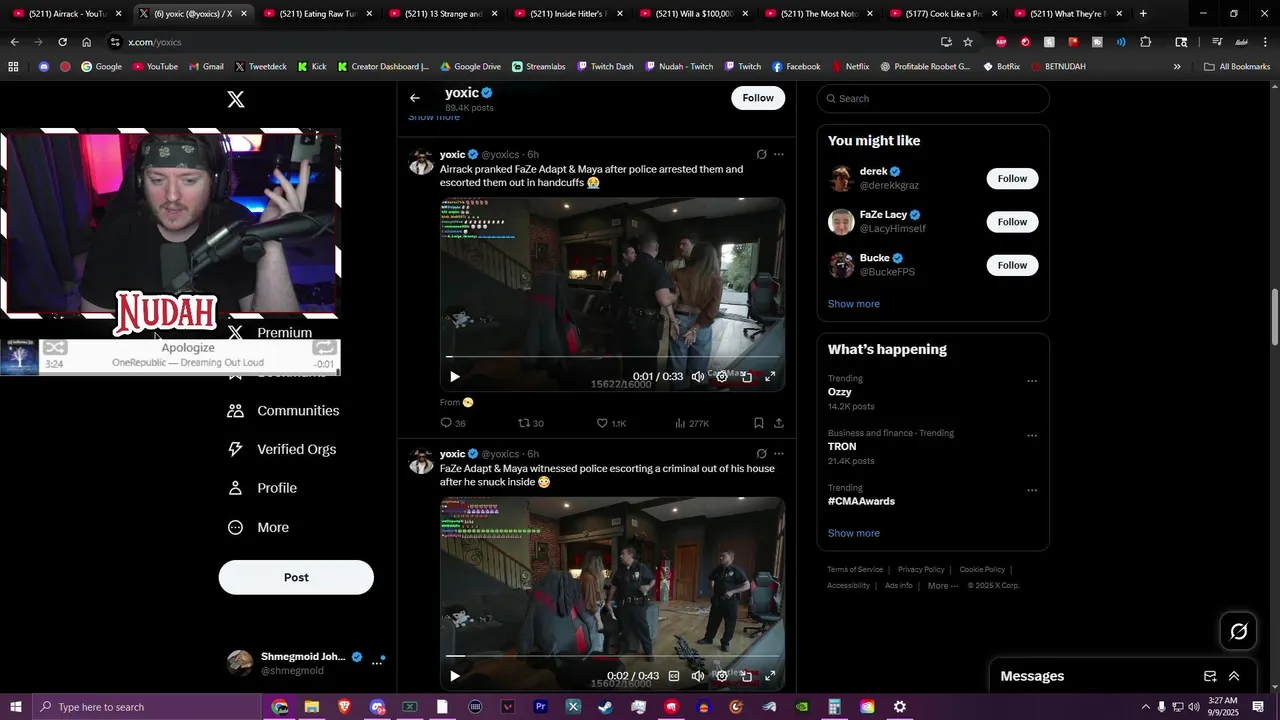Bookmark the Airrack pranked post
The width and height of the screenshot is (1280, 720).
point(759,423)
